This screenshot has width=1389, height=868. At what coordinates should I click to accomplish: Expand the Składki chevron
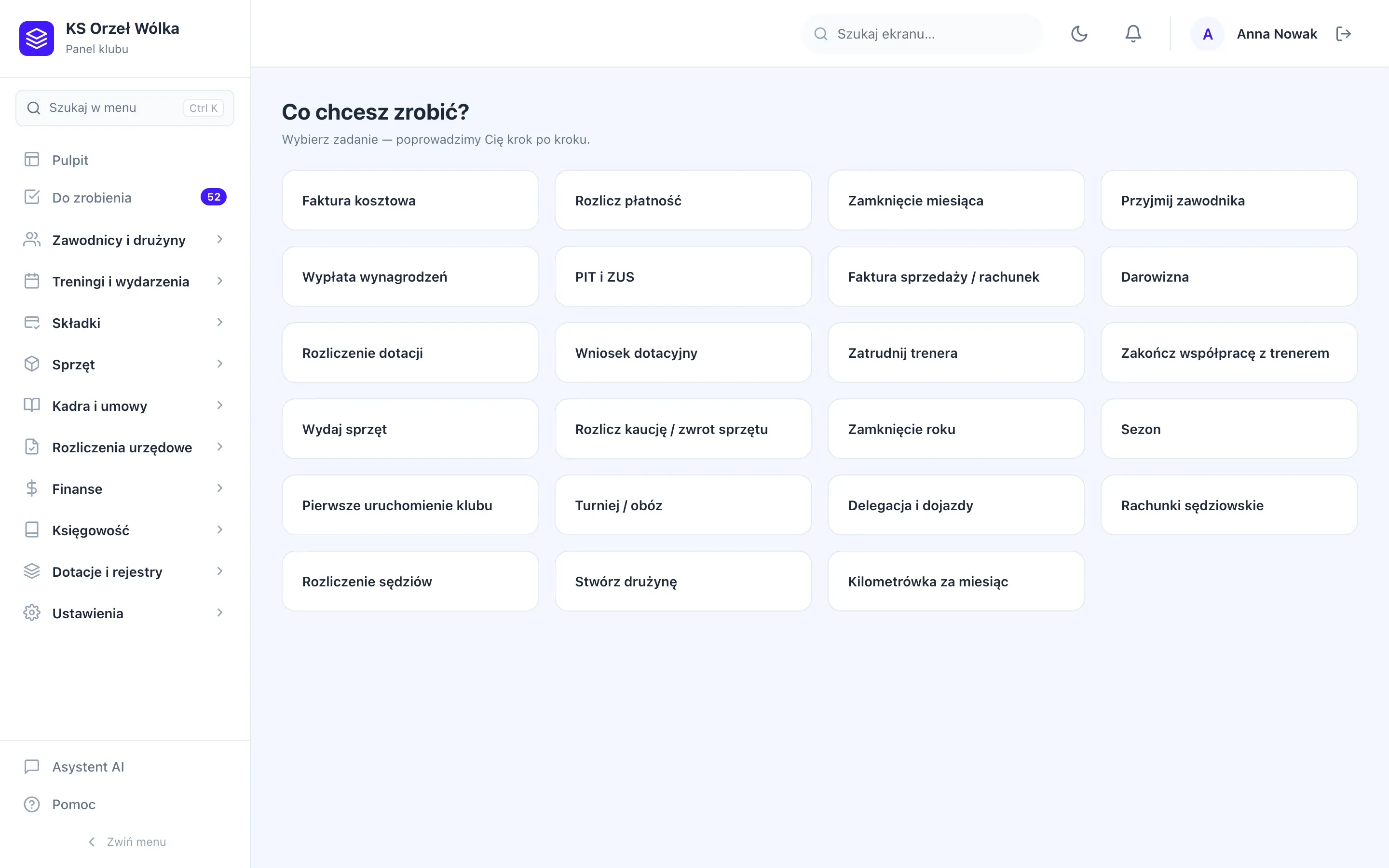coord(219,323)
